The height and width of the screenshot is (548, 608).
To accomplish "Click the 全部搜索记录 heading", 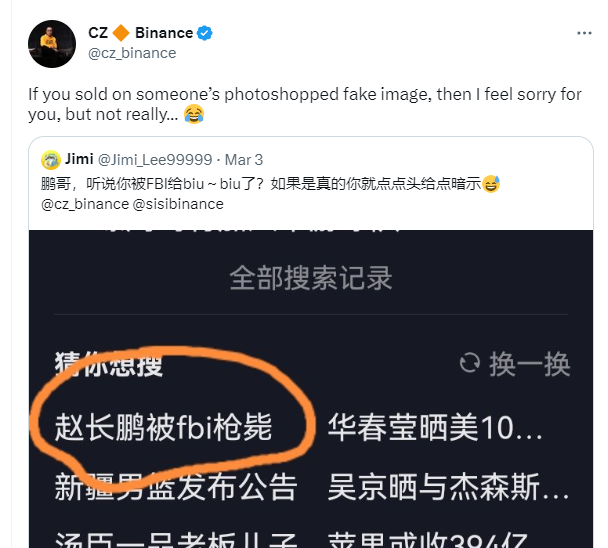I will (311, 278).
